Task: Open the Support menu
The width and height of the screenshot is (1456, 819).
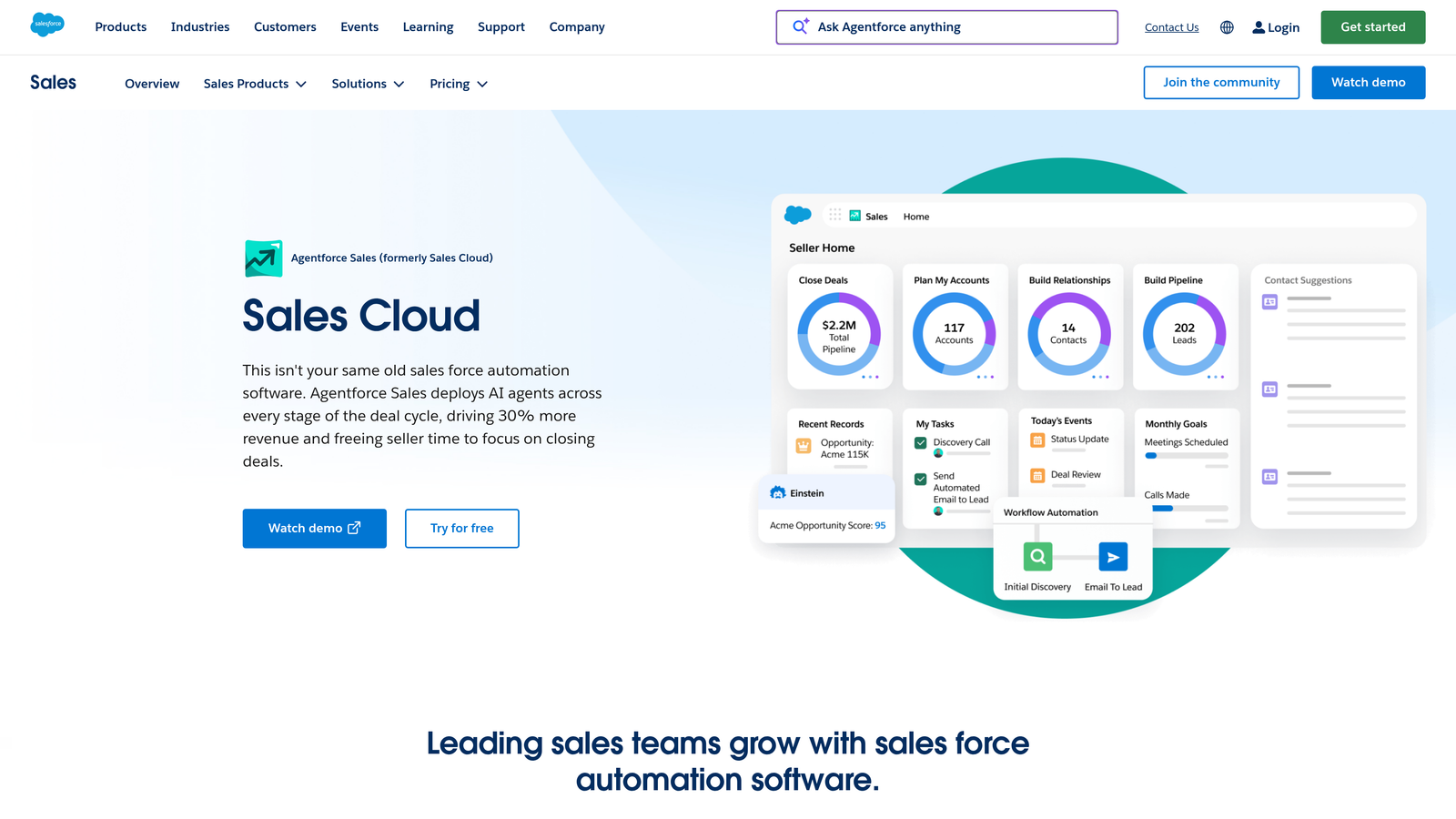Action: point(501,27)
